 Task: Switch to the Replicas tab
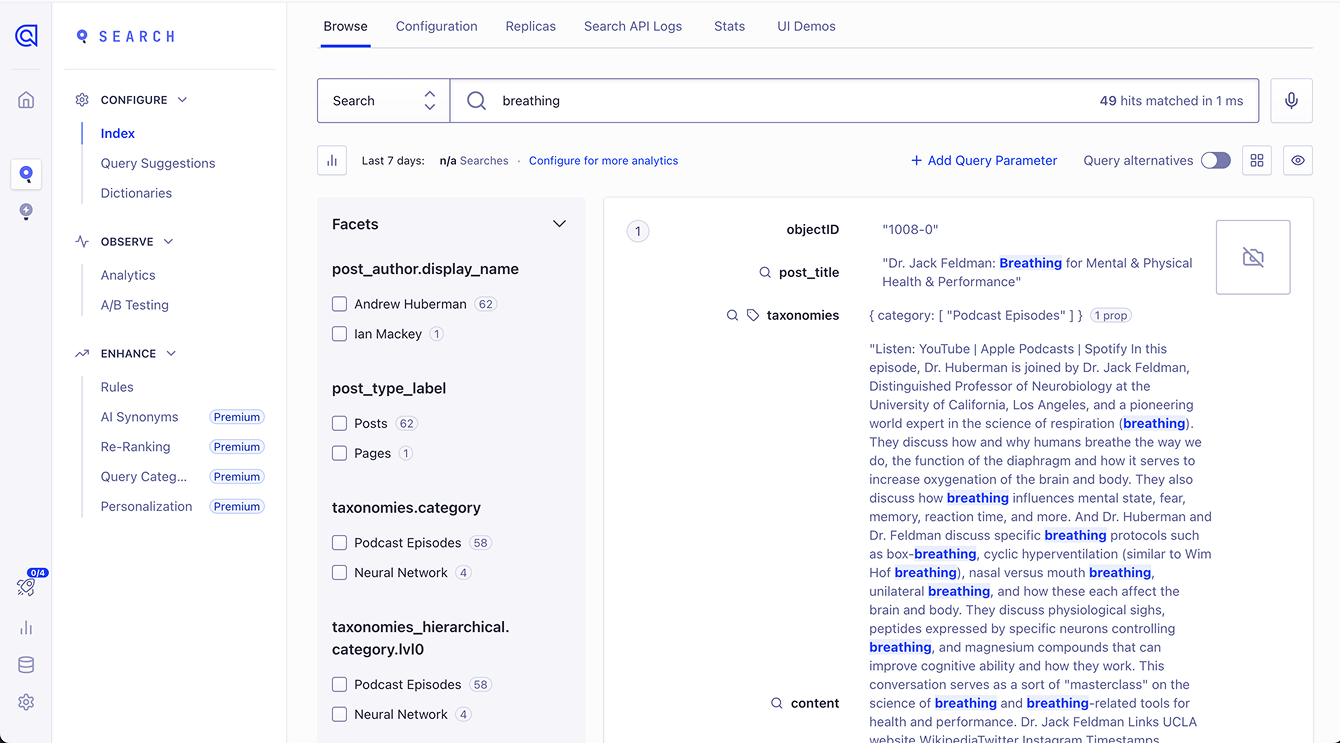coord(531,26)
